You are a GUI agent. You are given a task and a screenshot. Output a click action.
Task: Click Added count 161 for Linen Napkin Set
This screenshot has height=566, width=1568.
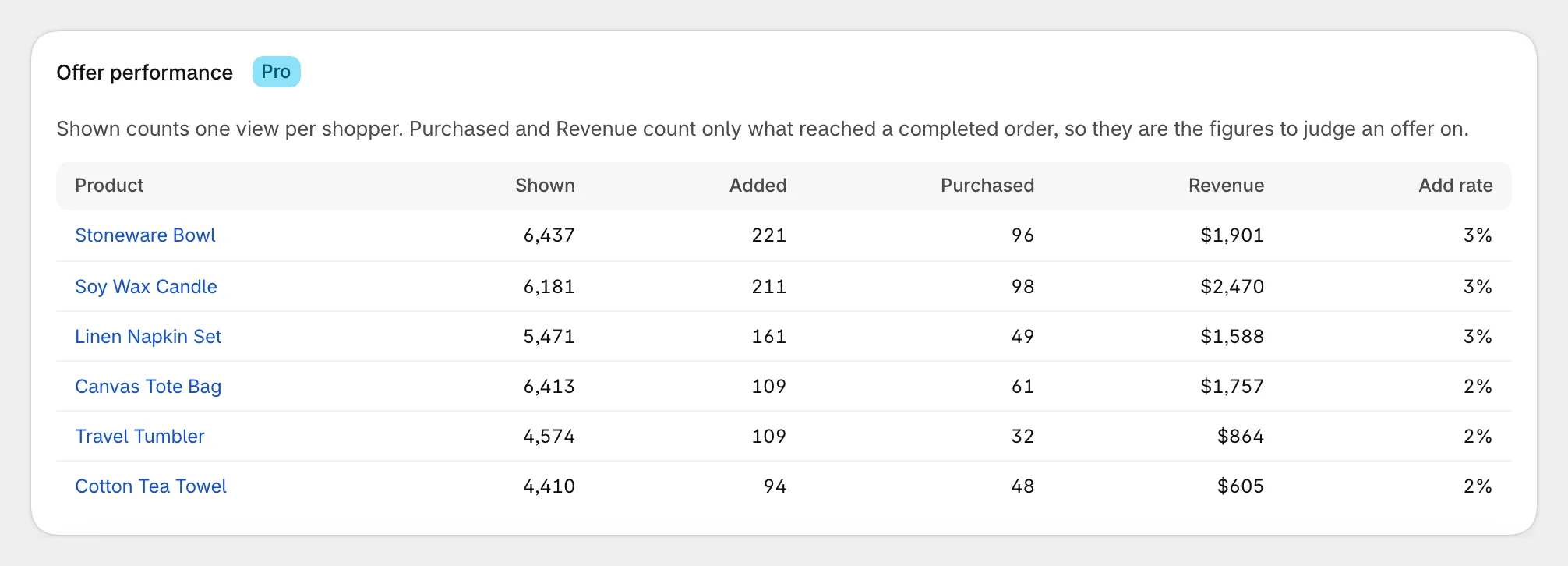(769, 337)
